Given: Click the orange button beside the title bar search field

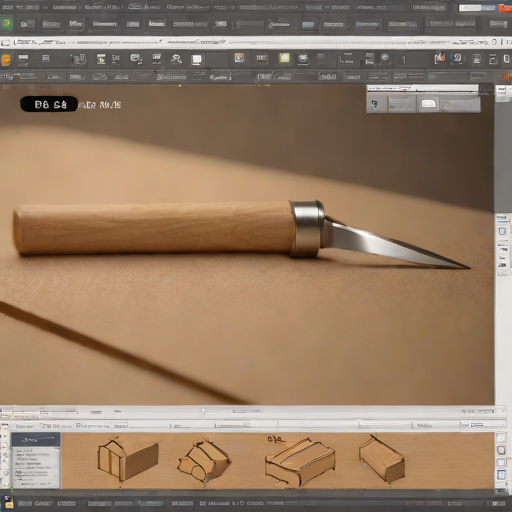Looking at the screenshot, I should (505, 8).
